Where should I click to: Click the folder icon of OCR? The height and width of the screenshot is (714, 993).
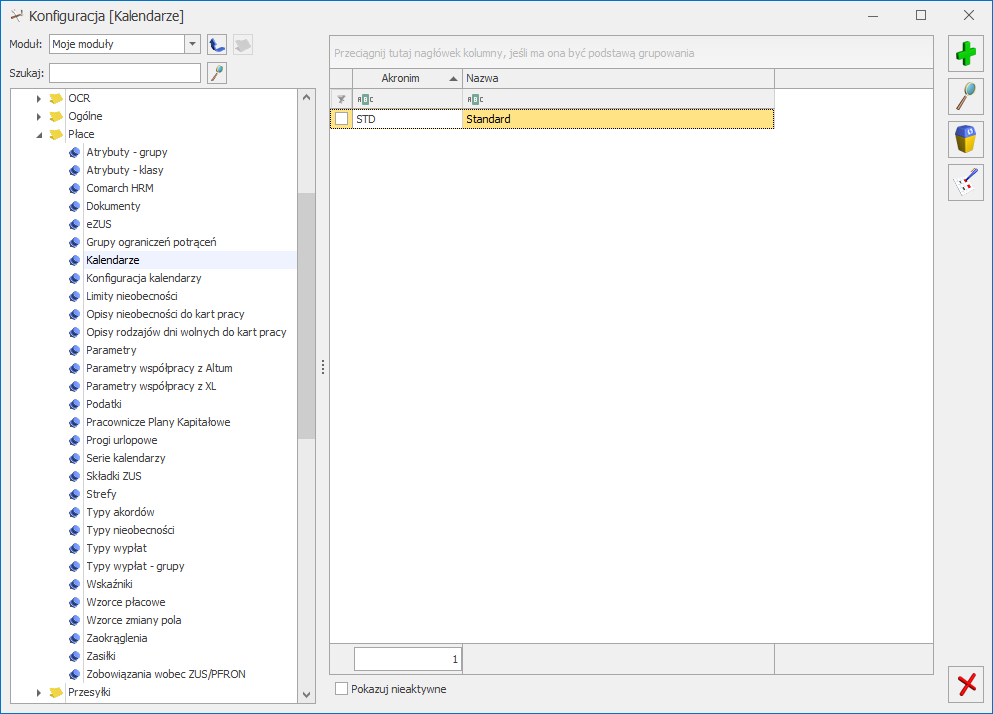coord(56,98)
